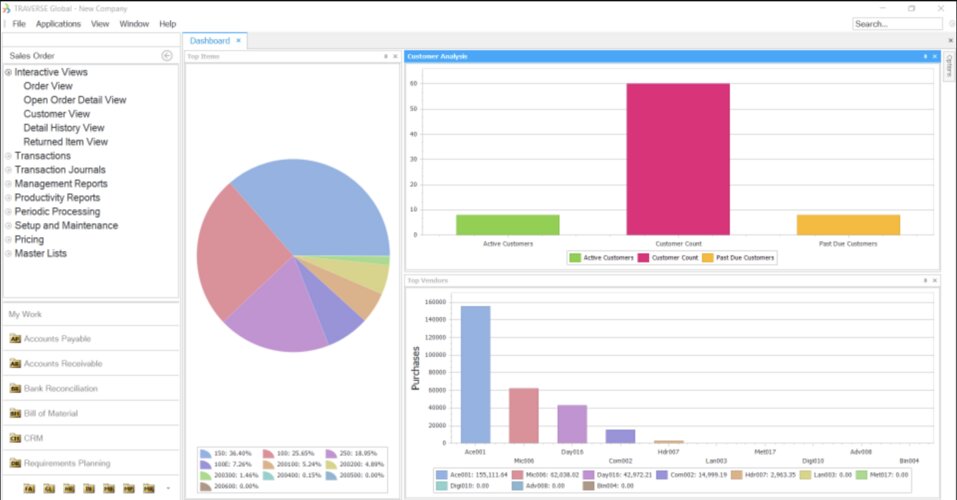
Task: Open the File menu
Action: 19,24
